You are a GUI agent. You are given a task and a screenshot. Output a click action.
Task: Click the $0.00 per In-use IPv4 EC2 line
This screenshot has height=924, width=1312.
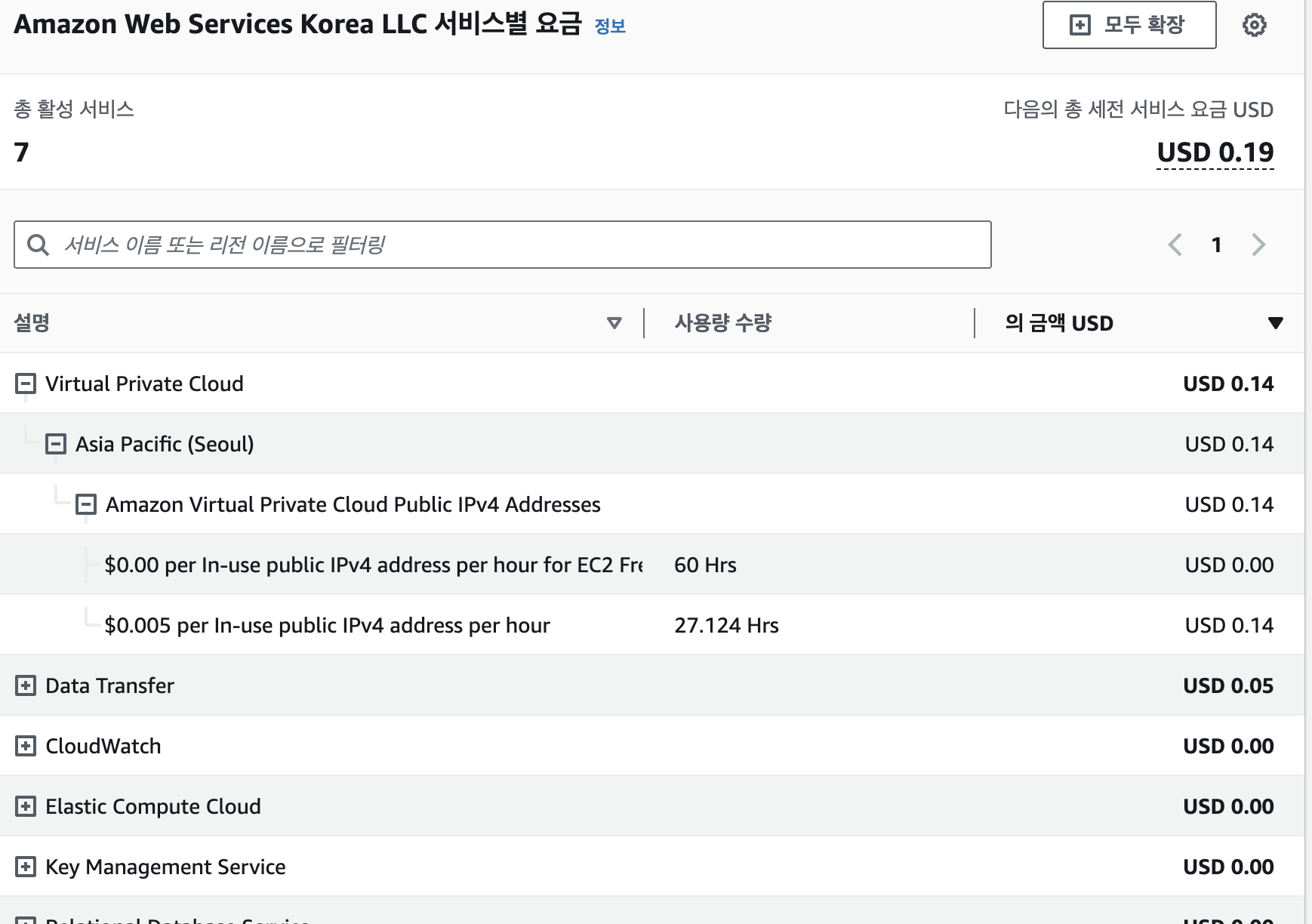pyautogui.click(x=374, y=565)
